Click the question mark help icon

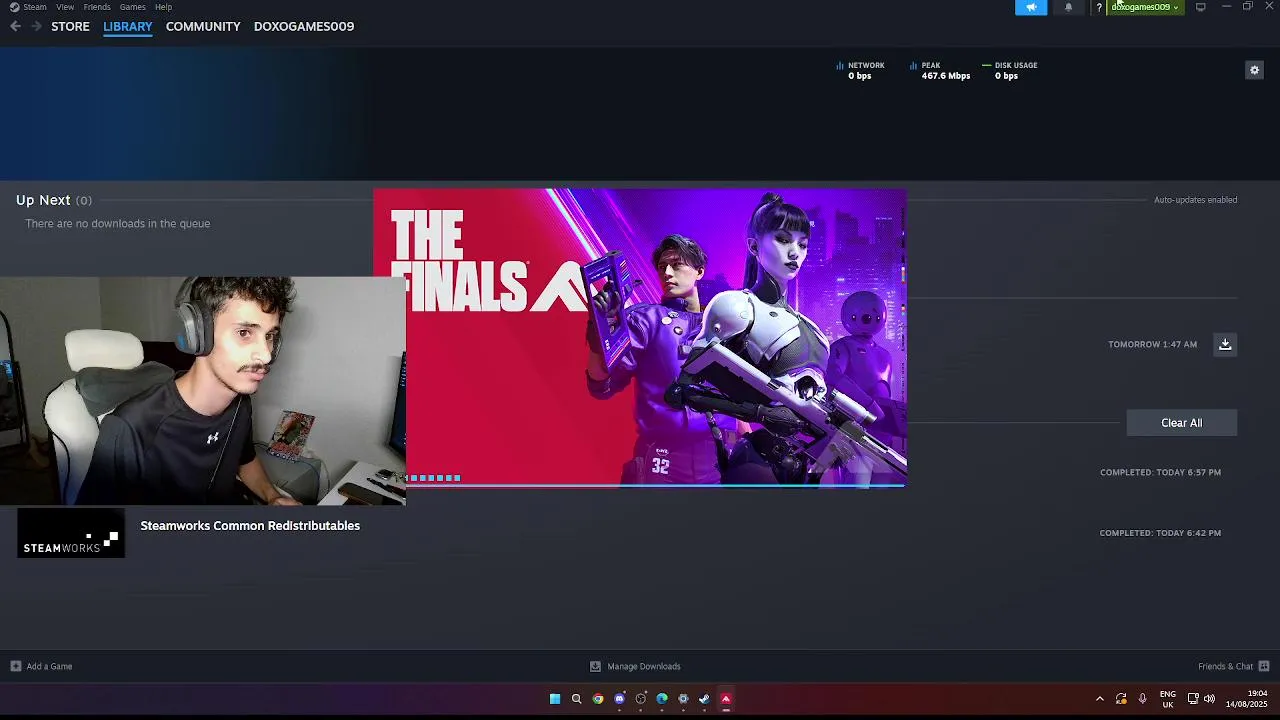1099,7
